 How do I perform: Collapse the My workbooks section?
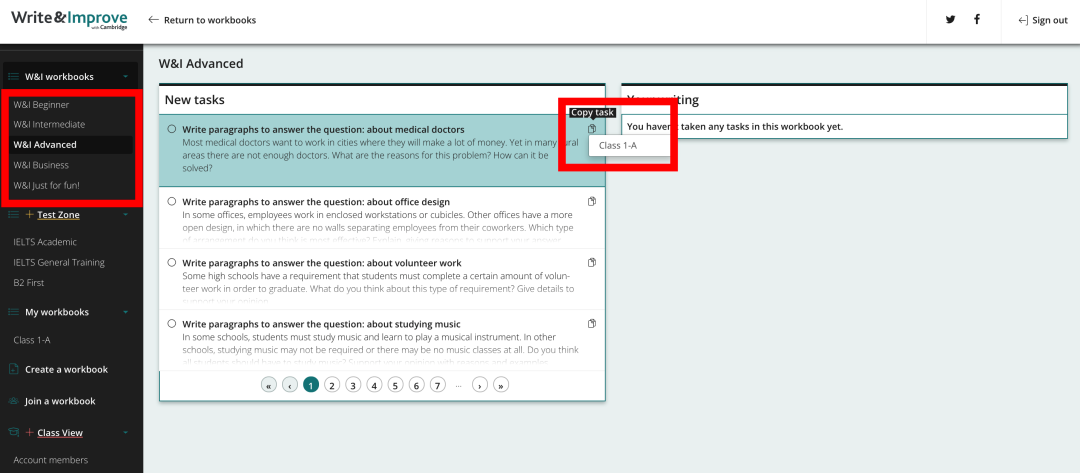[125, 312]
